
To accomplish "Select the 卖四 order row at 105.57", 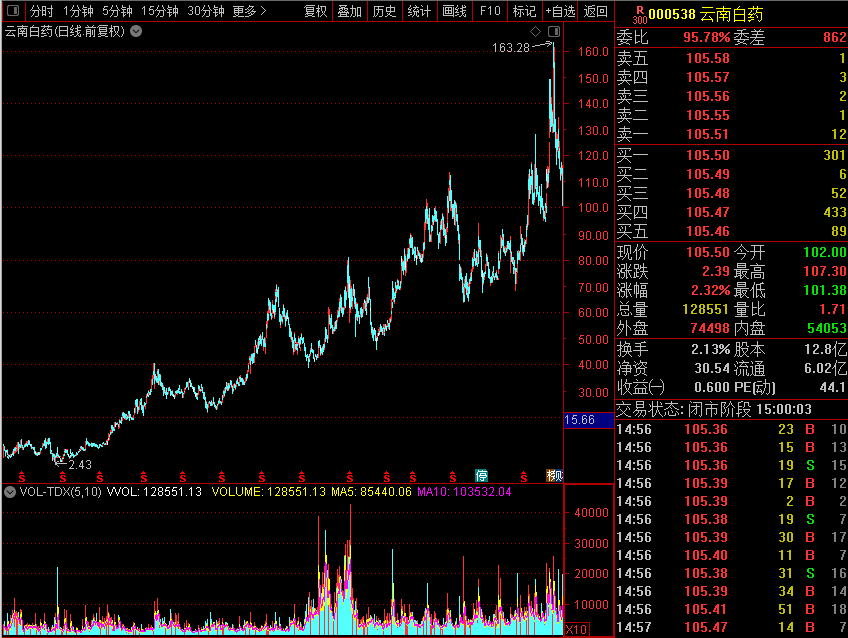I will tap(731, 77).
